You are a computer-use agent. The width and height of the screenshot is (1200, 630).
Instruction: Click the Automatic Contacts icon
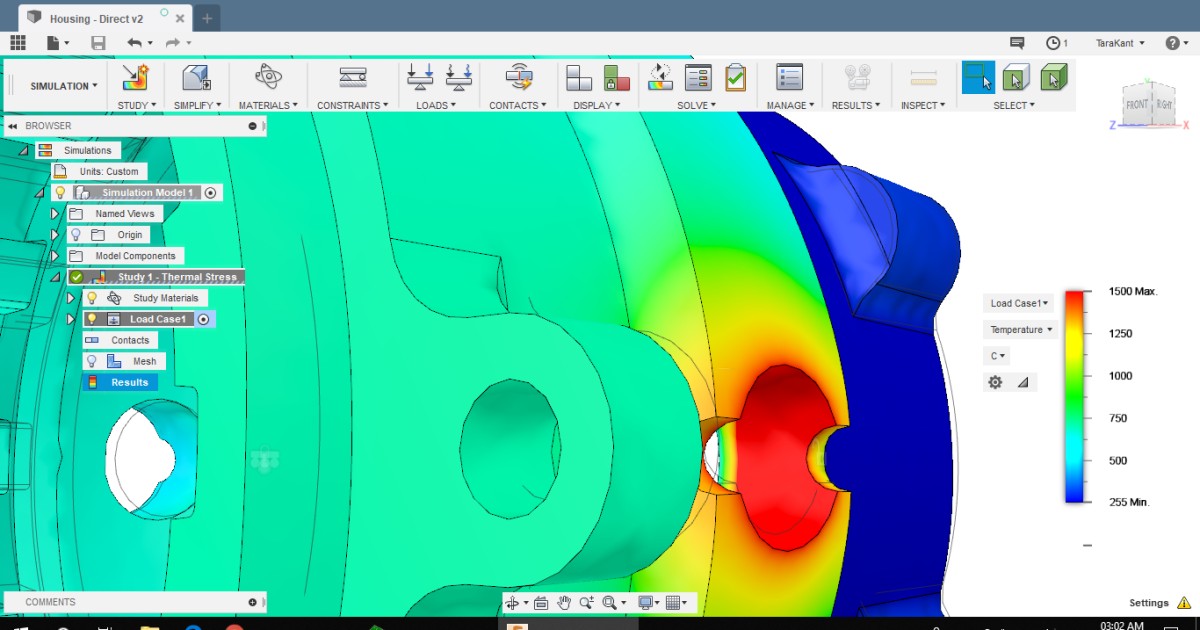(518, 78)
